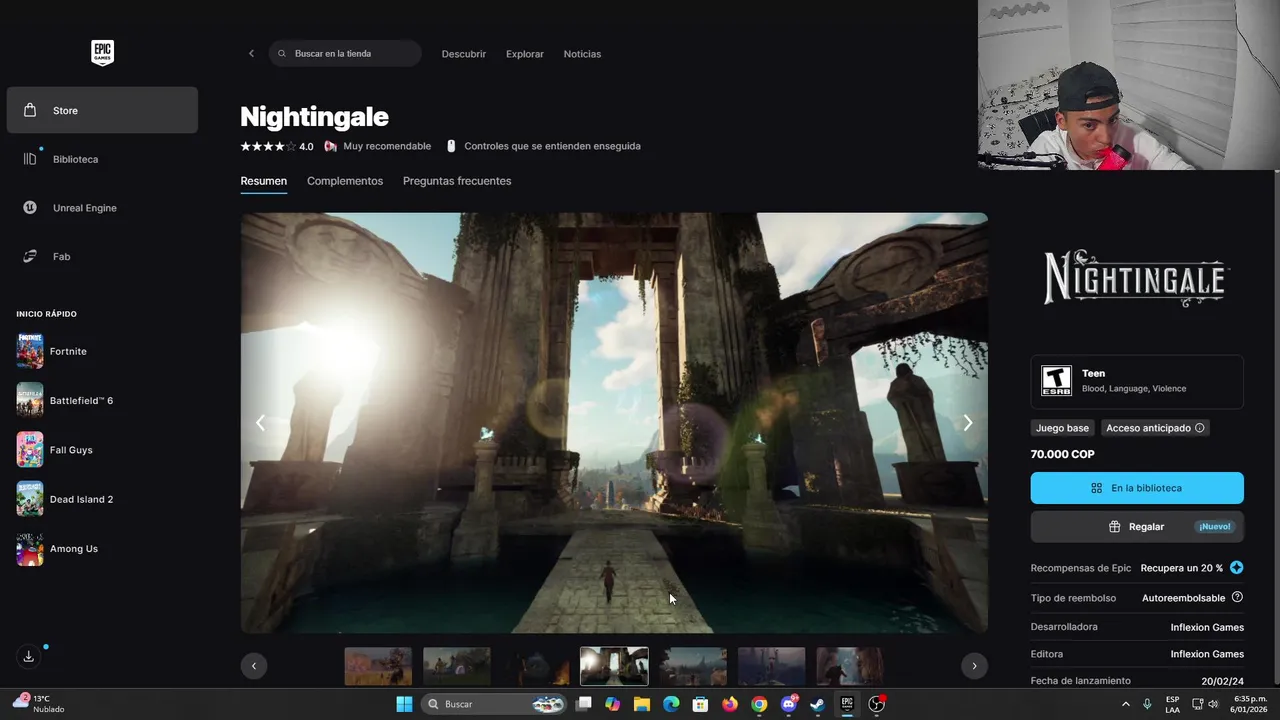
Task: Open Task View in the taskbar
Action: pos(584,704)
